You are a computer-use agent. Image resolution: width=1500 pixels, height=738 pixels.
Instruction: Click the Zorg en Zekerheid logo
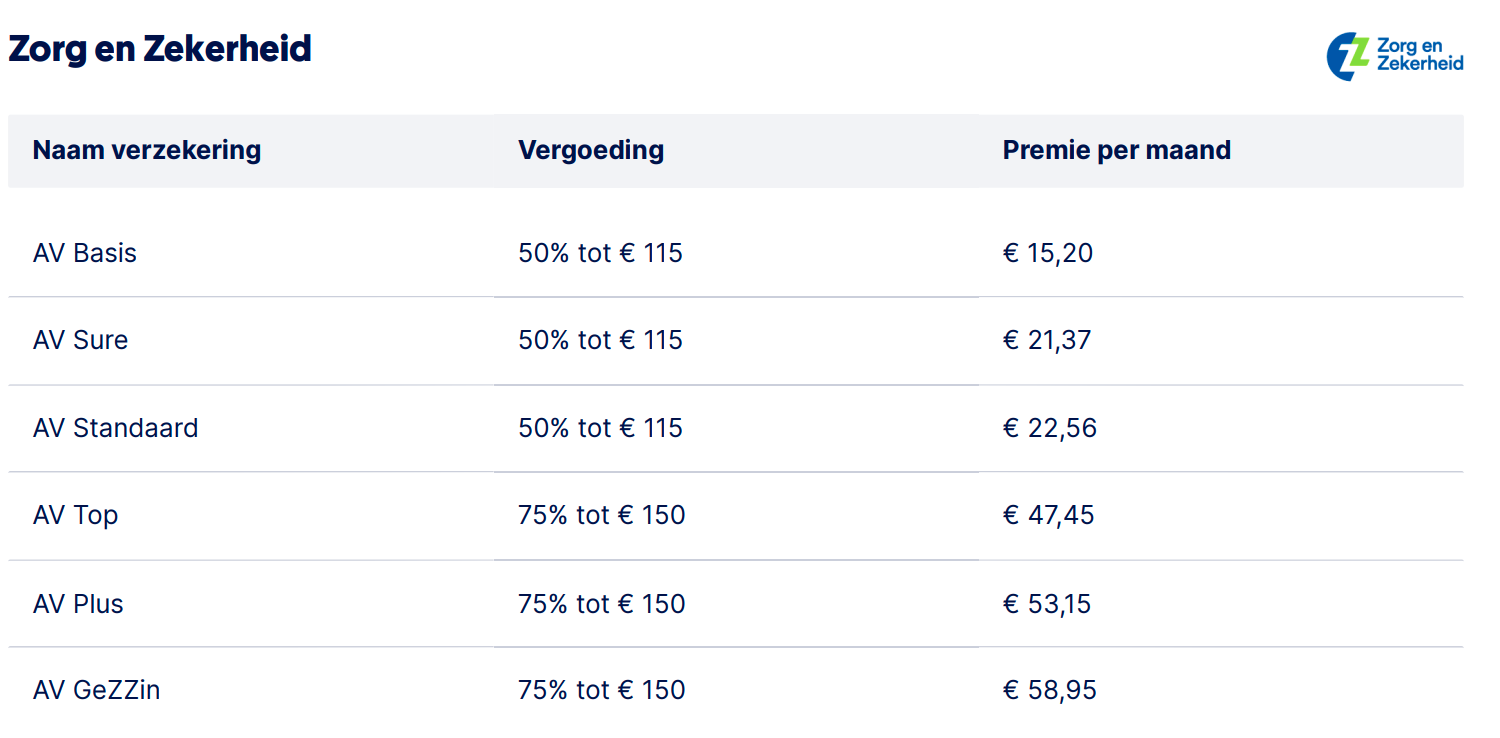(1394, 55)
